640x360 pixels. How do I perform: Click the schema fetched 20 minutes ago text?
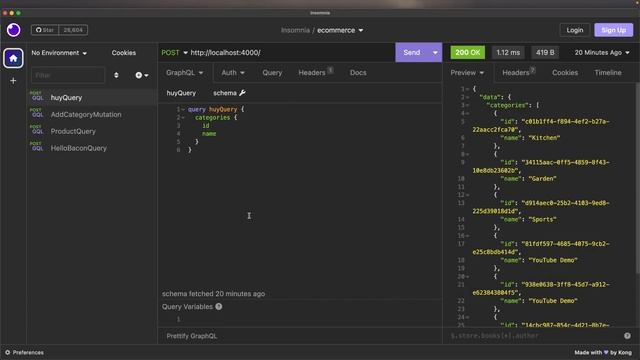pos(213,294)
